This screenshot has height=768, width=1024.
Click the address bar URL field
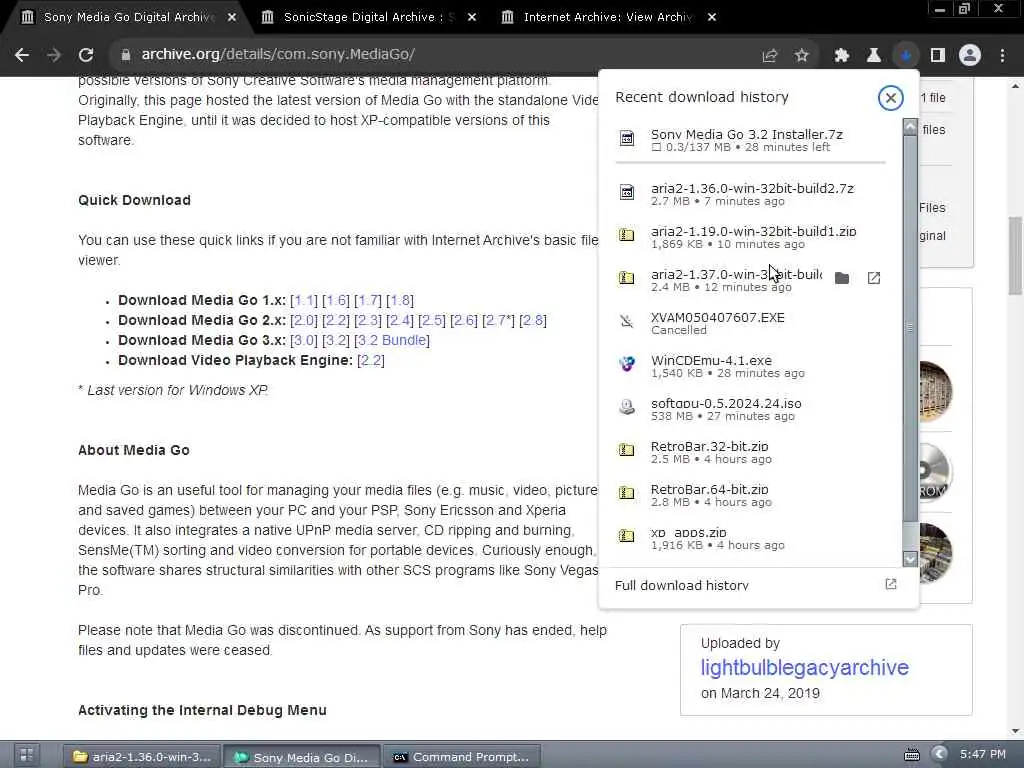pos(431,55)
